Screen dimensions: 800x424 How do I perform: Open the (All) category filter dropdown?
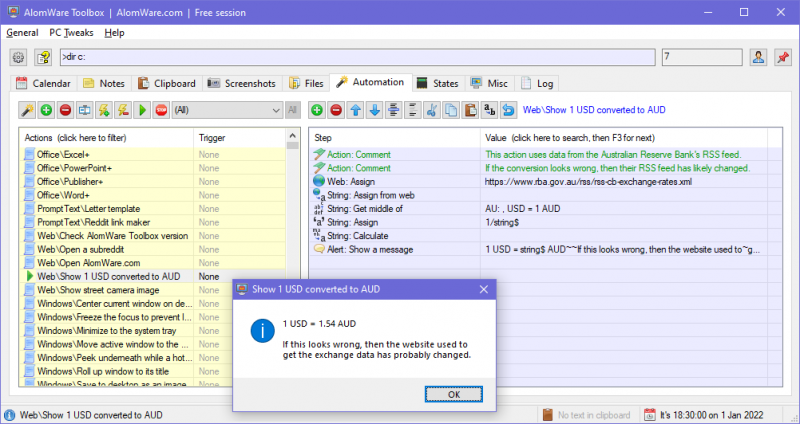pyautogui.click(x=227, y=110)
